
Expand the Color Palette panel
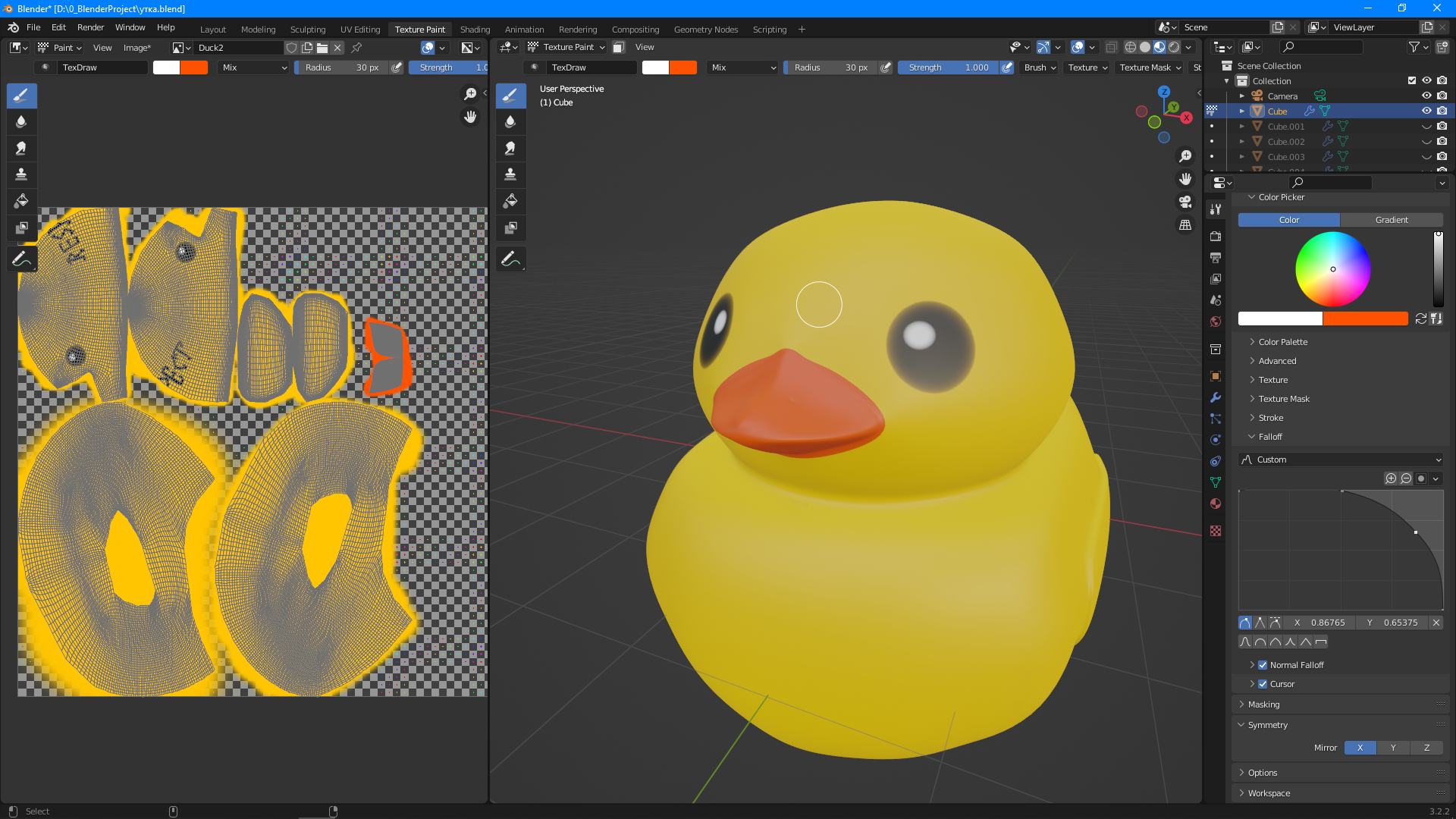coord(1282,342)
